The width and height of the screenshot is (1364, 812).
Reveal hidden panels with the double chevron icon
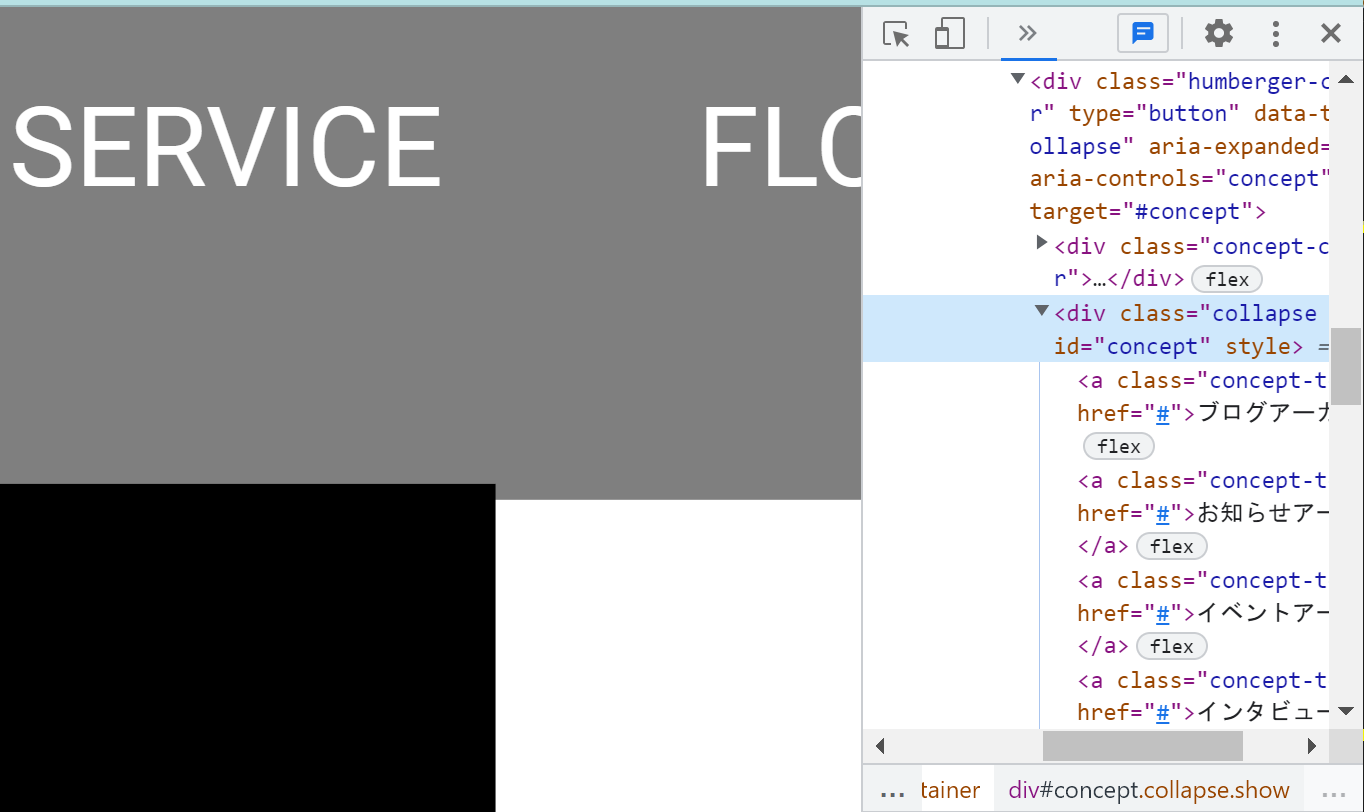click(1028, 33)
